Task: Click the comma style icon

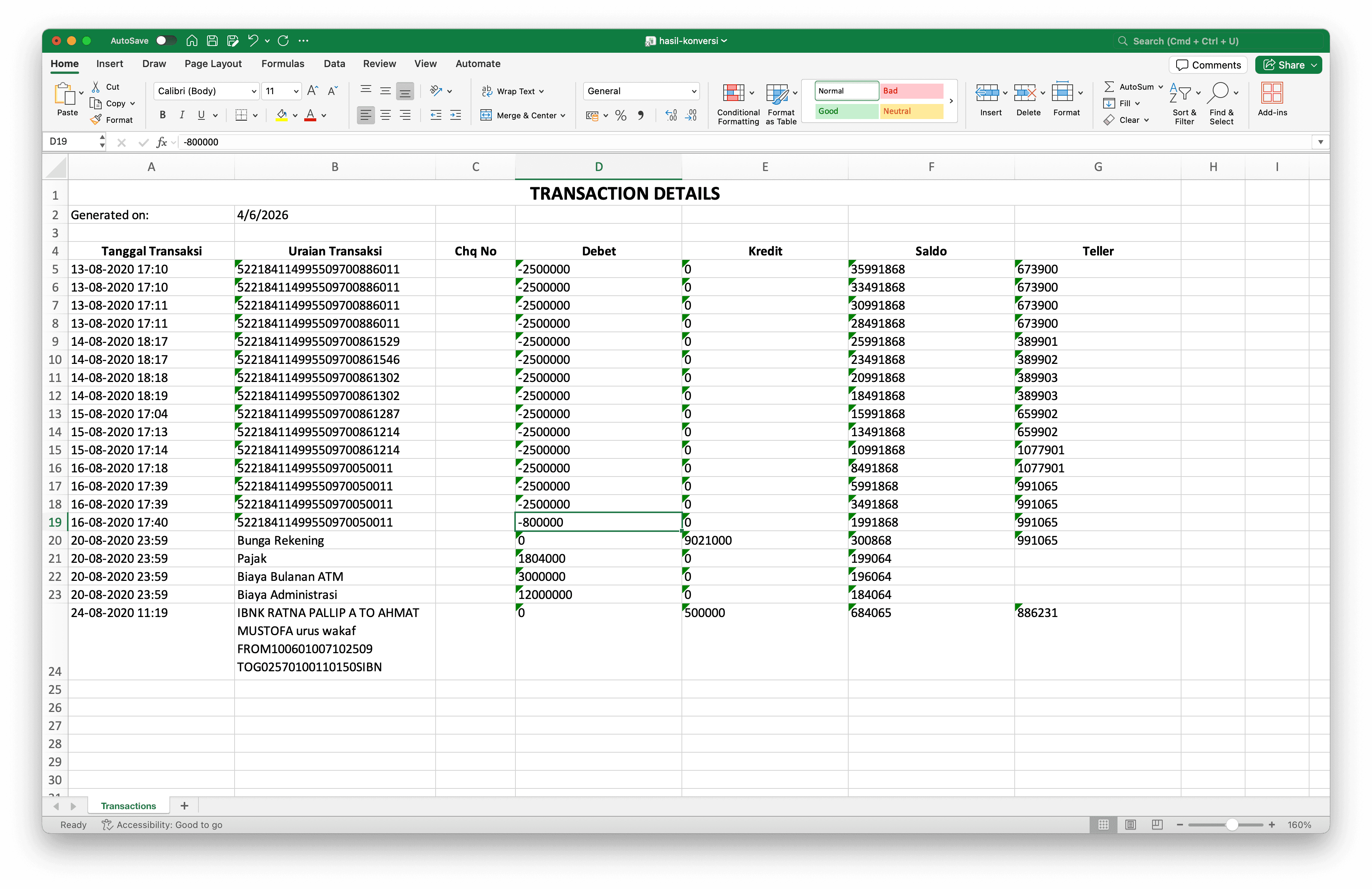Action: point(642,115)
